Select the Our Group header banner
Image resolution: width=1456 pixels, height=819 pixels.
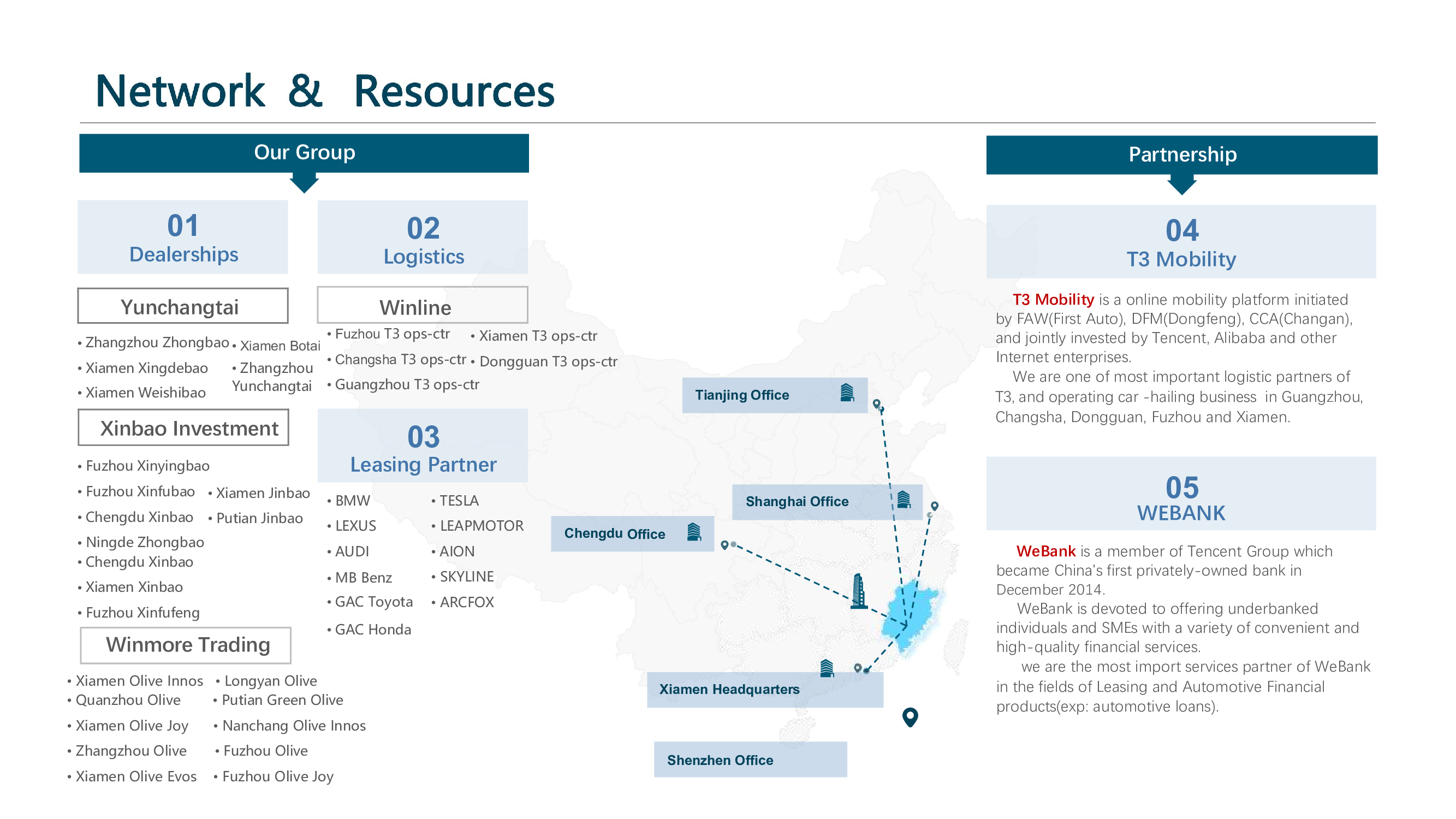[304, 153]
